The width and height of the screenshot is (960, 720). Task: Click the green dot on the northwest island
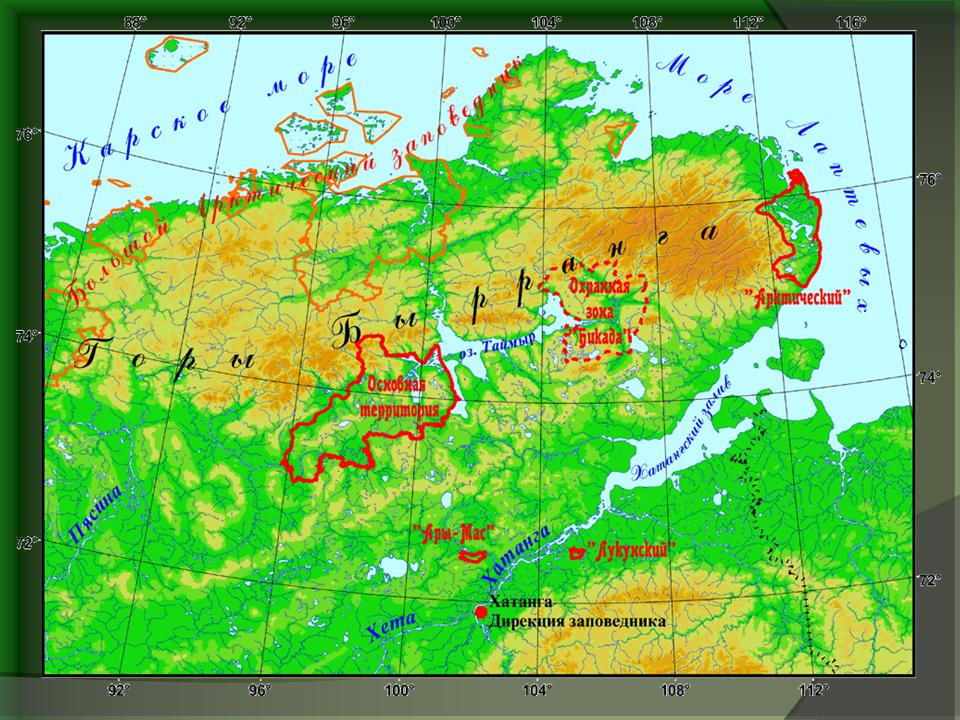172,45
